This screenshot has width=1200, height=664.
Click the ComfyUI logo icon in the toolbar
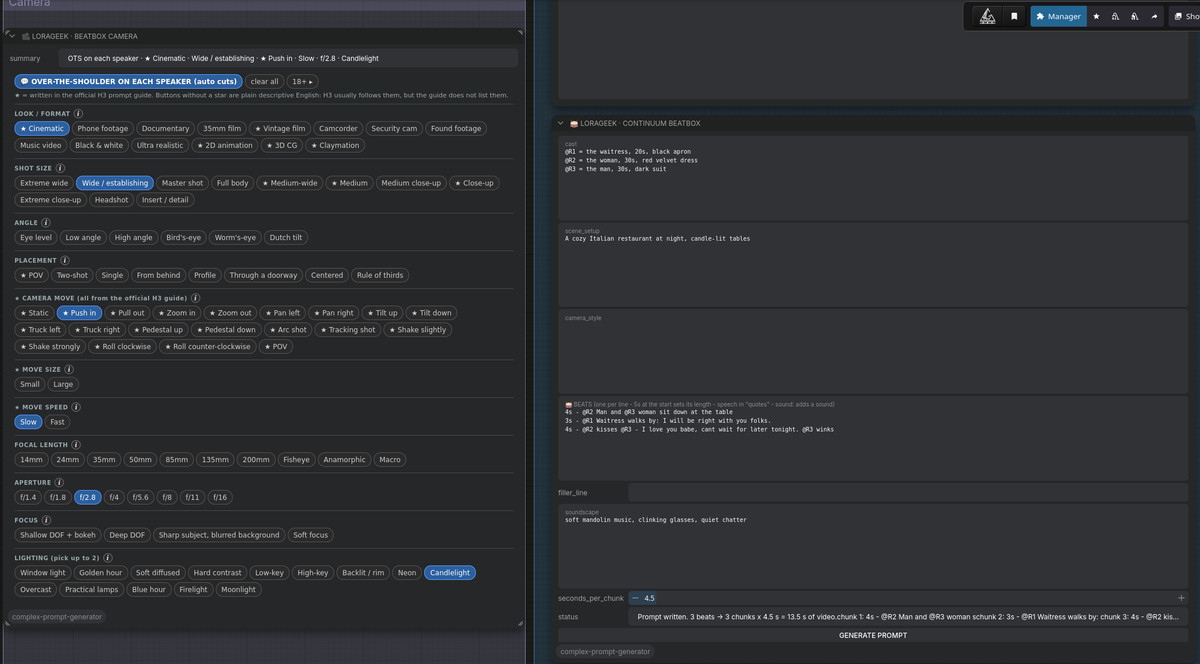pyautogui.click(x=987, y=16)
